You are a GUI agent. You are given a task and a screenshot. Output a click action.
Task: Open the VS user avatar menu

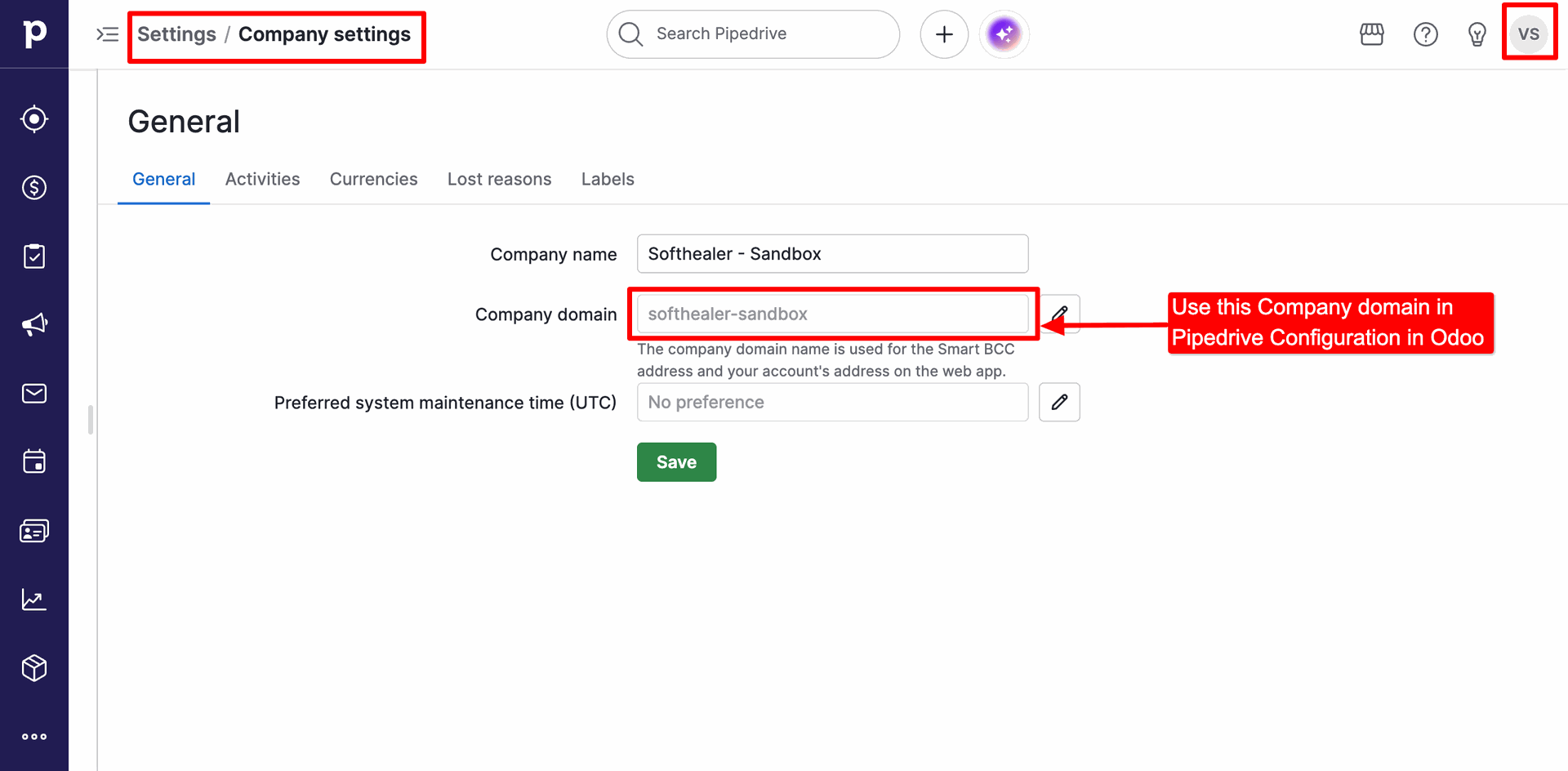[1529, 34]
